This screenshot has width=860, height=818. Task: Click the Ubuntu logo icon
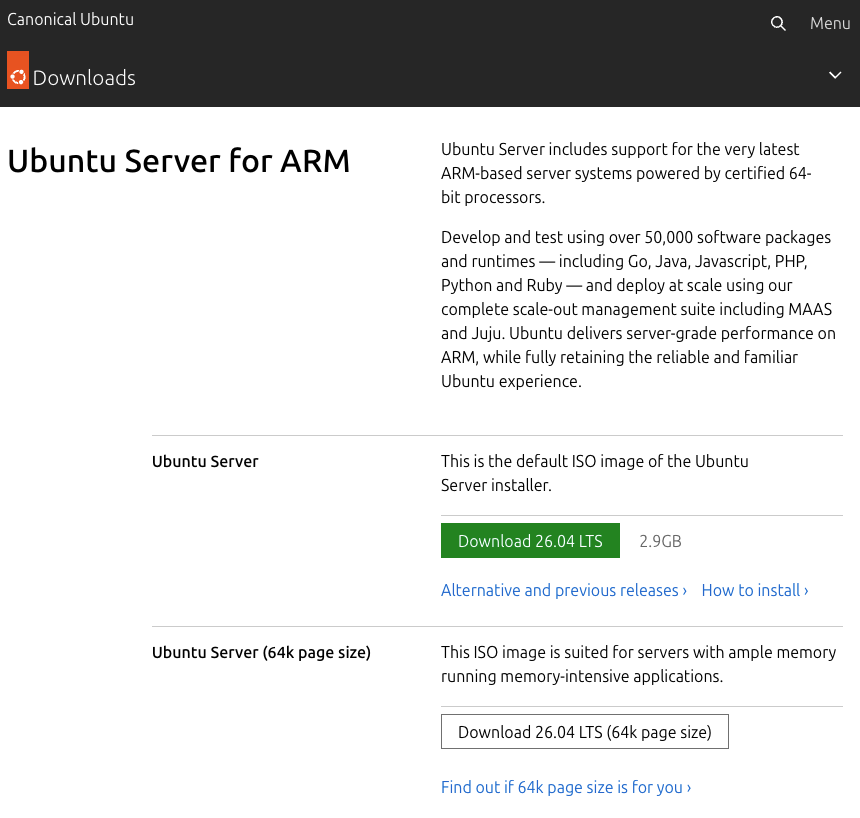tap(18, 70)
